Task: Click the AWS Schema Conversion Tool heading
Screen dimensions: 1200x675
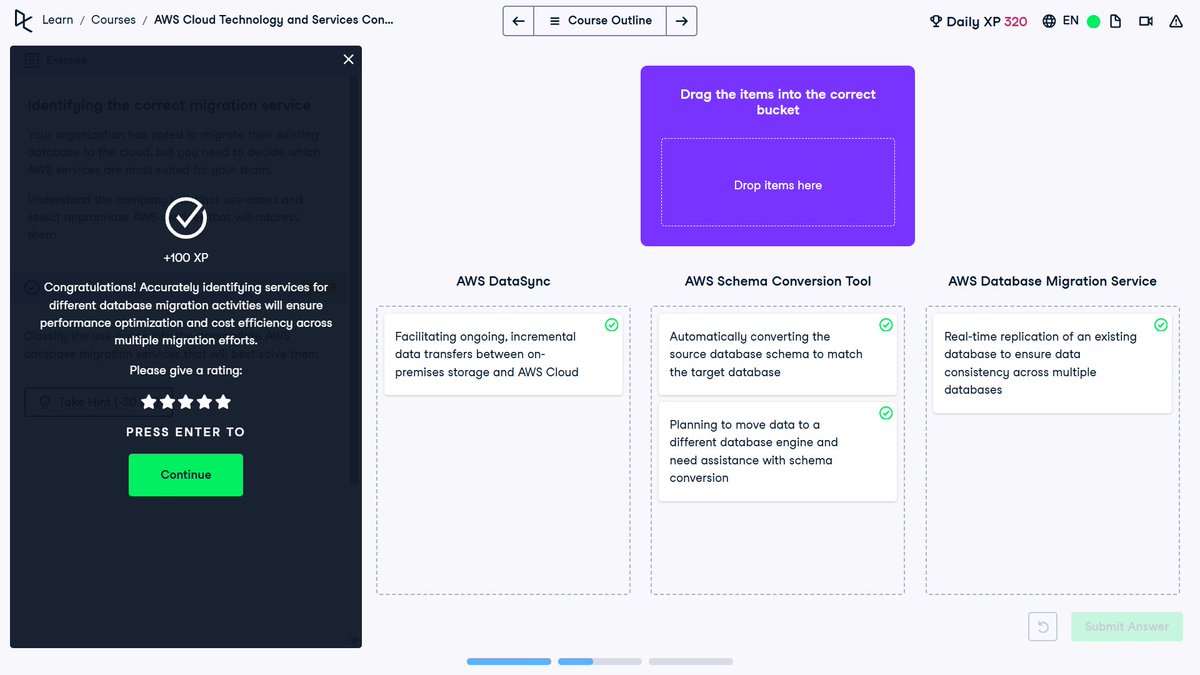Action: (x=778, y=281)
